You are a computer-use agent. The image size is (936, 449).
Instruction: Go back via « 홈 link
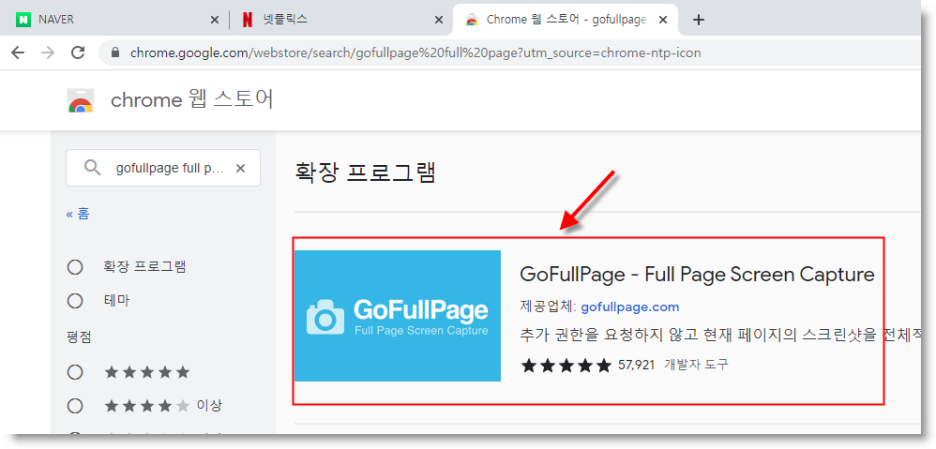[78, 214]
